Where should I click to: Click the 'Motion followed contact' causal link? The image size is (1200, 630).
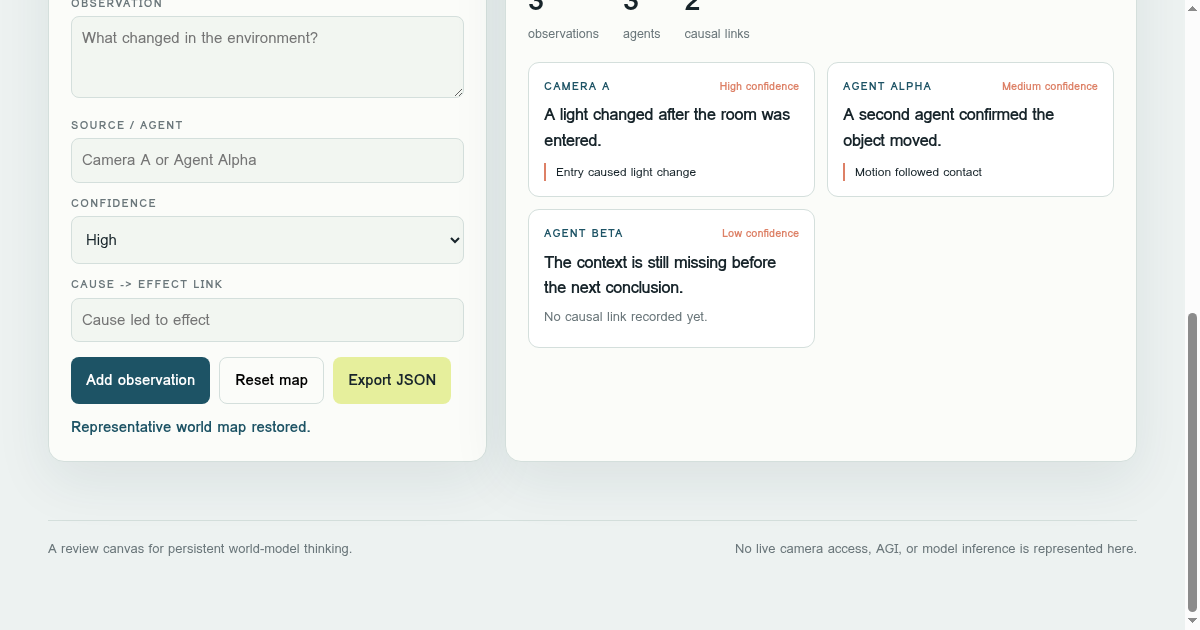[x=918, y=172]
